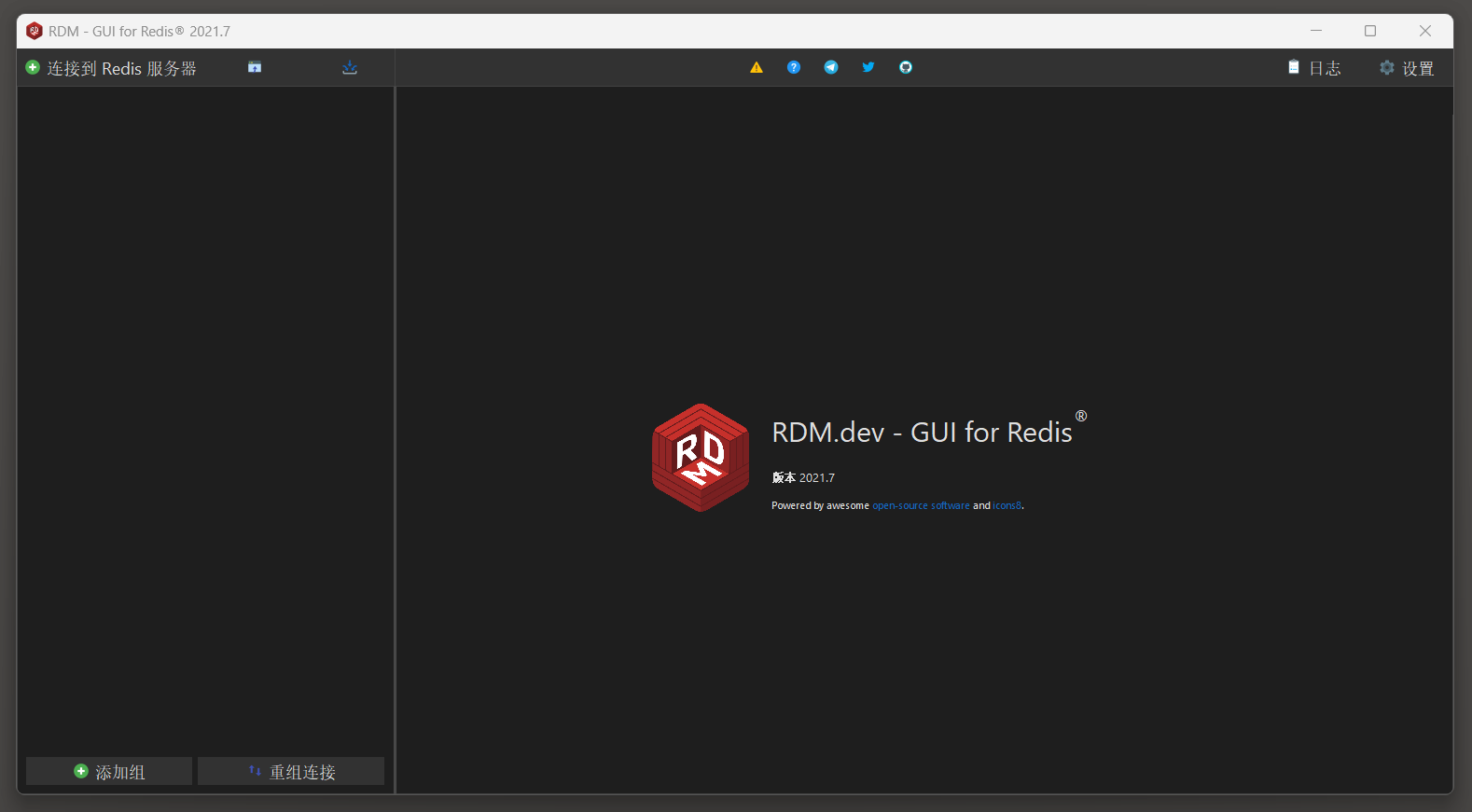Open the Telegram channel icon
Viewport: 1472px width, 812px height.
tap(831, 67)
